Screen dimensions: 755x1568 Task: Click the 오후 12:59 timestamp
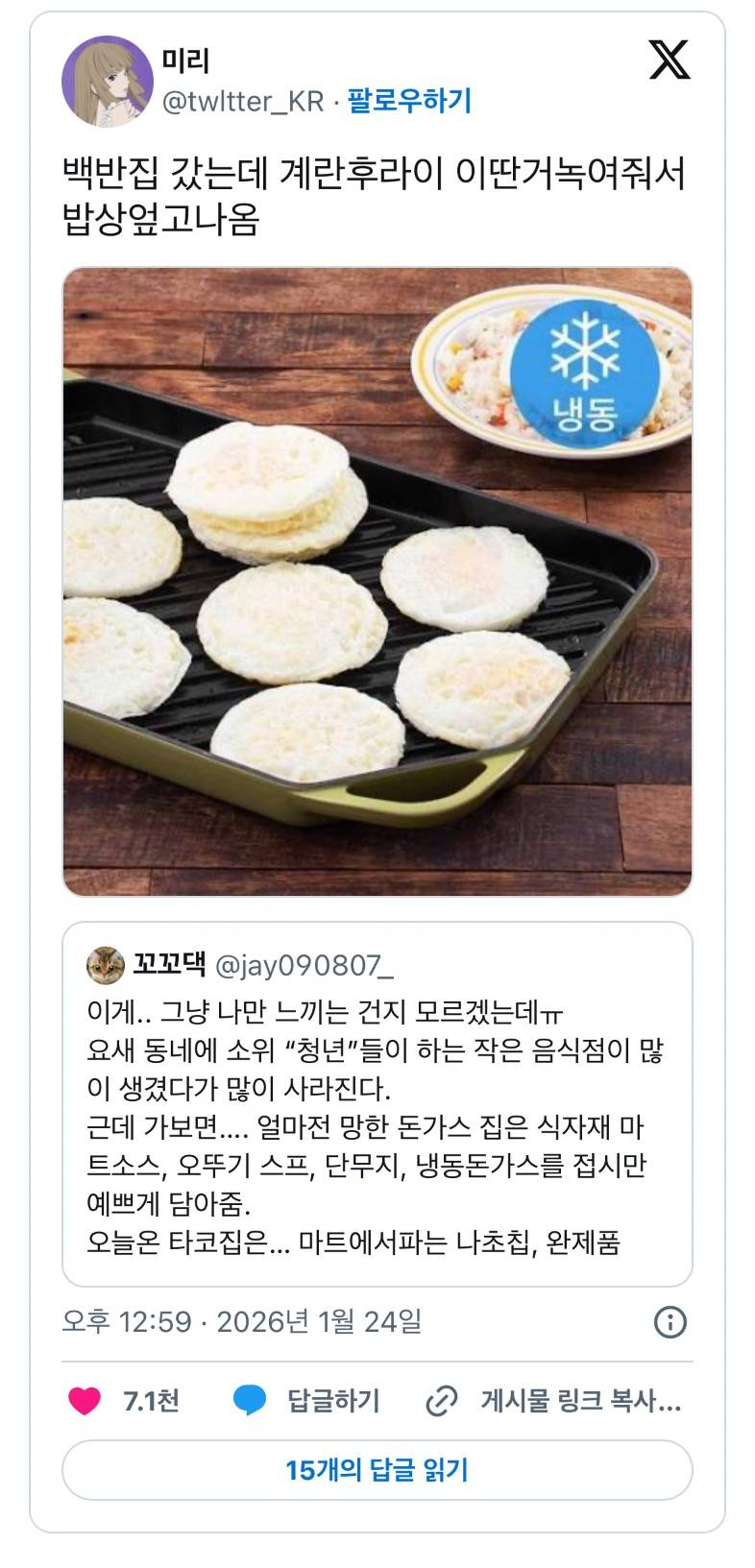click(x=127, y=1322)
